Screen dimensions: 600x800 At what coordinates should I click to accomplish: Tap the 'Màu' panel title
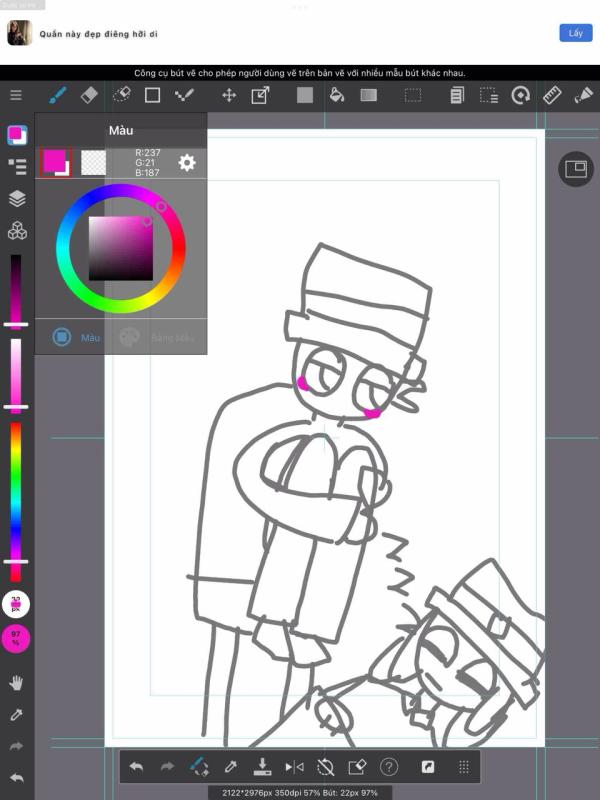click(x=121, y=131)
